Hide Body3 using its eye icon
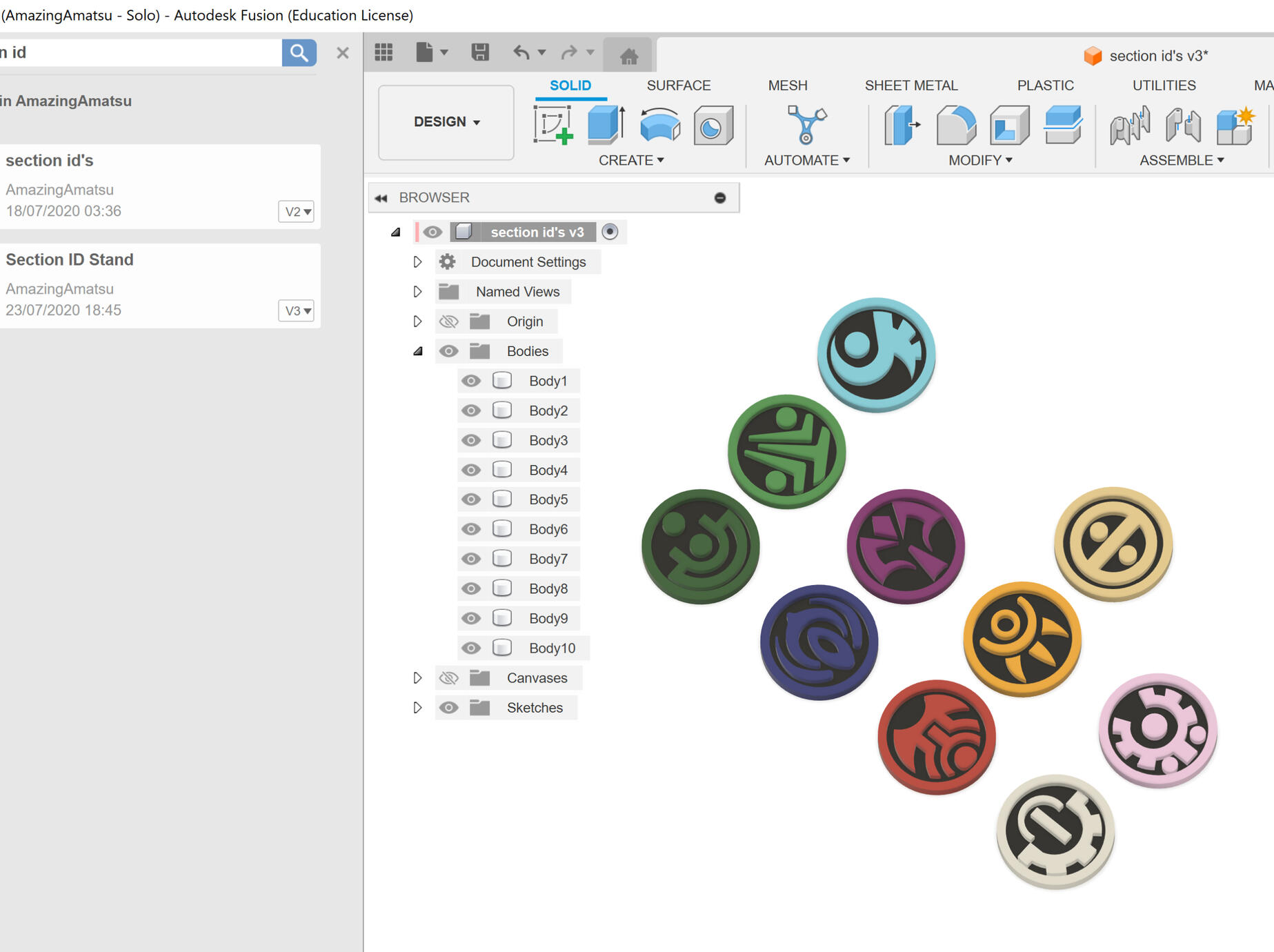Image resolution: width=1274 pixels, height=952 pixels. pyautogui.click(x=471, y=440)
